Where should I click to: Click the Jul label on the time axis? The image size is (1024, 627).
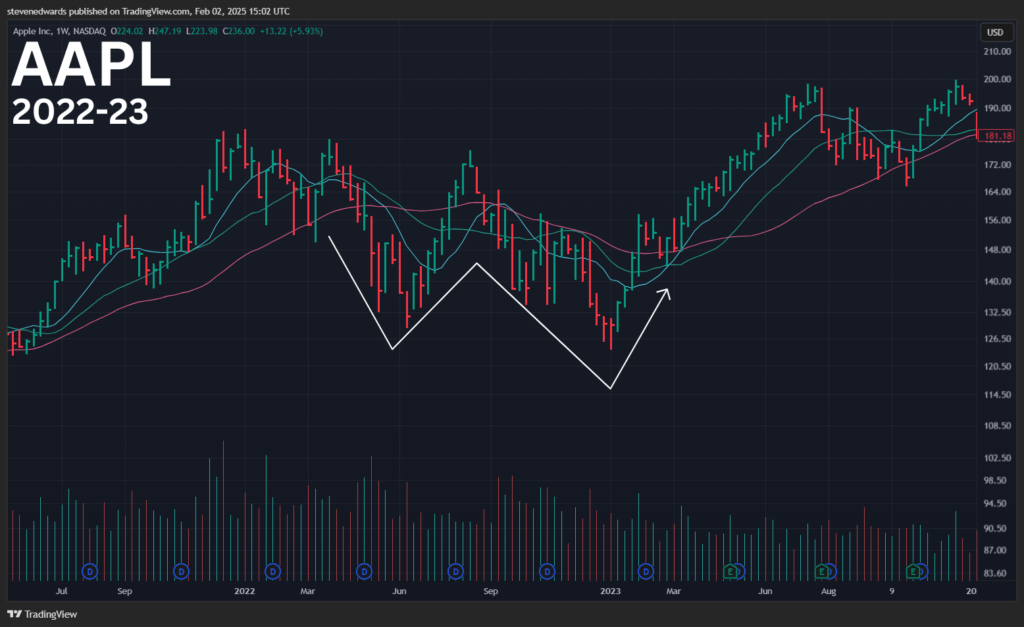tap(61, 591)
